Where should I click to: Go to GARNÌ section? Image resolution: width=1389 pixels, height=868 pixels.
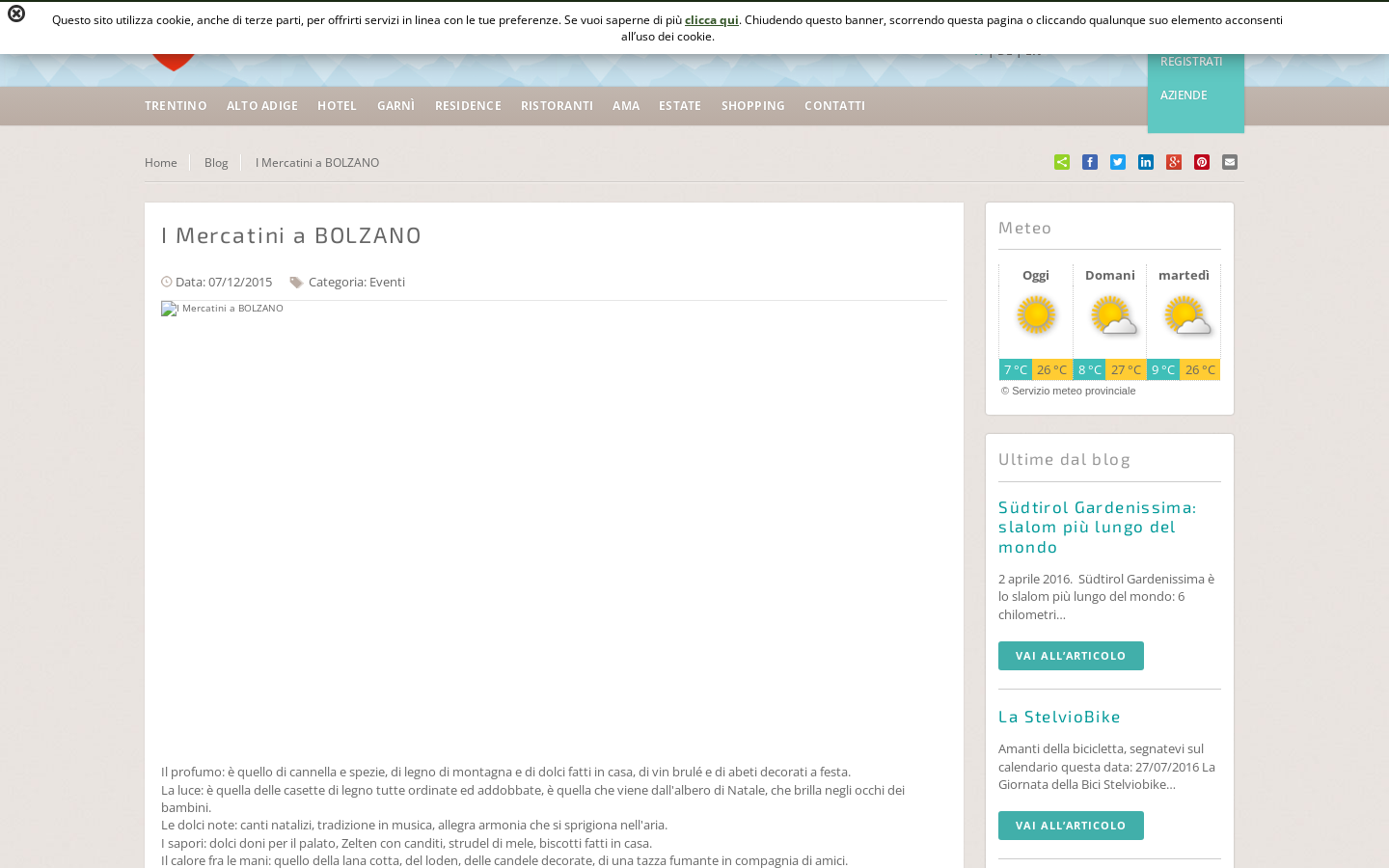(x=395, y=106)
